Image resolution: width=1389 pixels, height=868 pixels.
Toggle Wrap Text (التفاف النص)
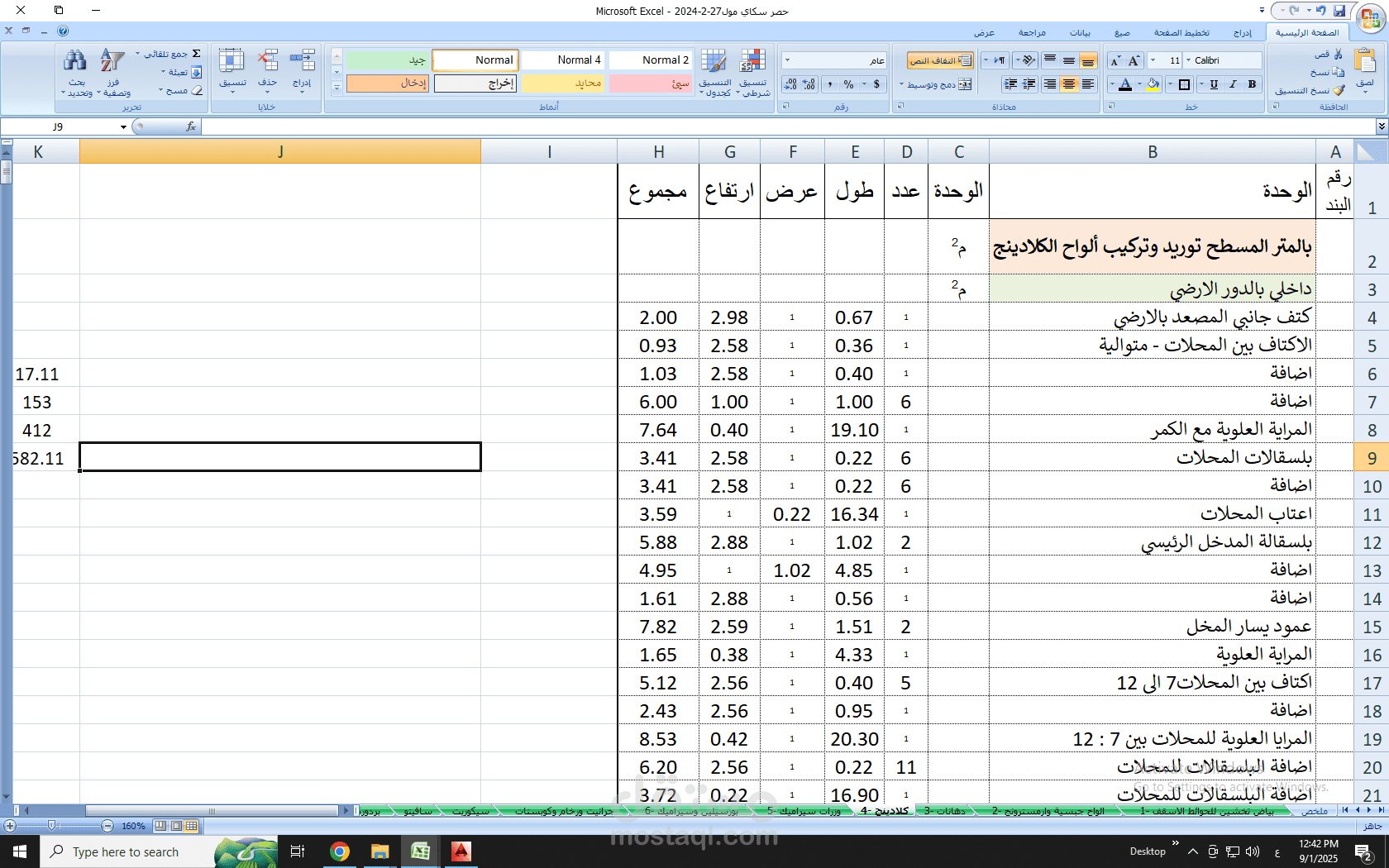coord(940,60)
